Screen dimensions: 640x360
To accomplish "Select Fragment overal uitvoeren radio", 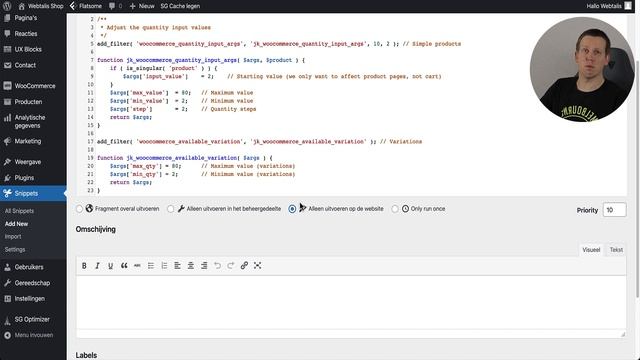I will point(79,209).
